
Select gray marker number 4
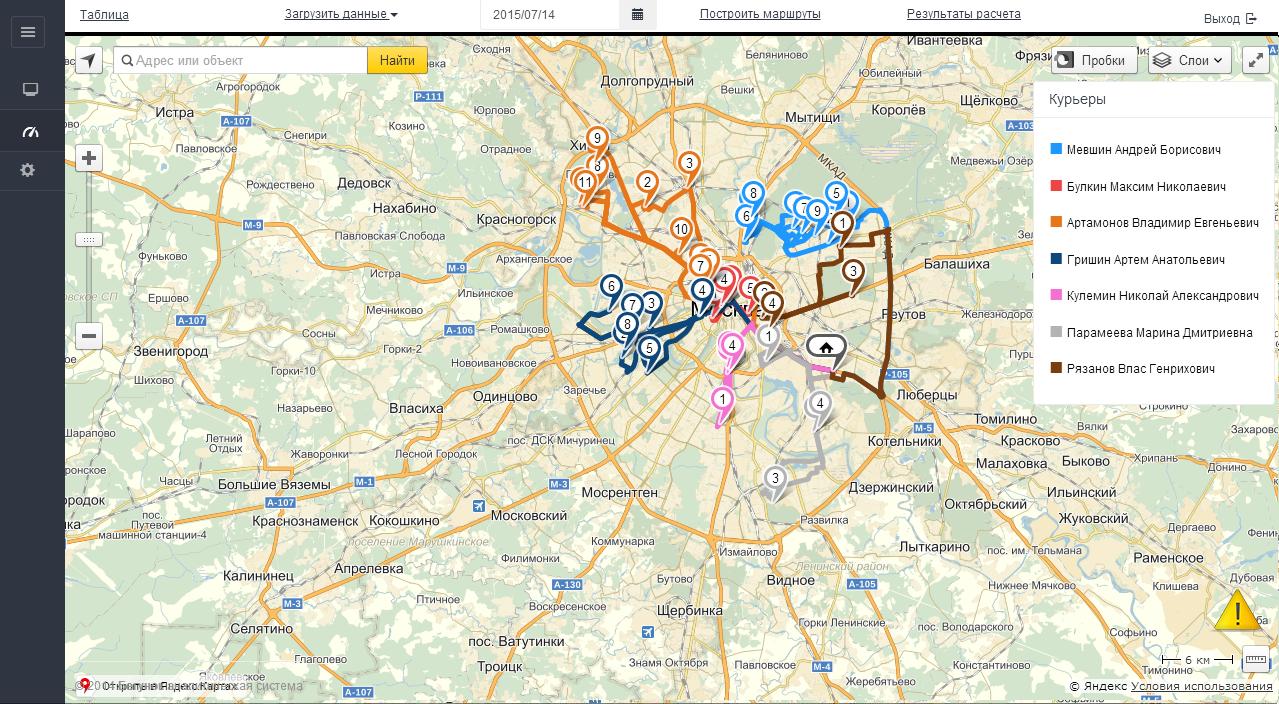(x=820, y=404)
